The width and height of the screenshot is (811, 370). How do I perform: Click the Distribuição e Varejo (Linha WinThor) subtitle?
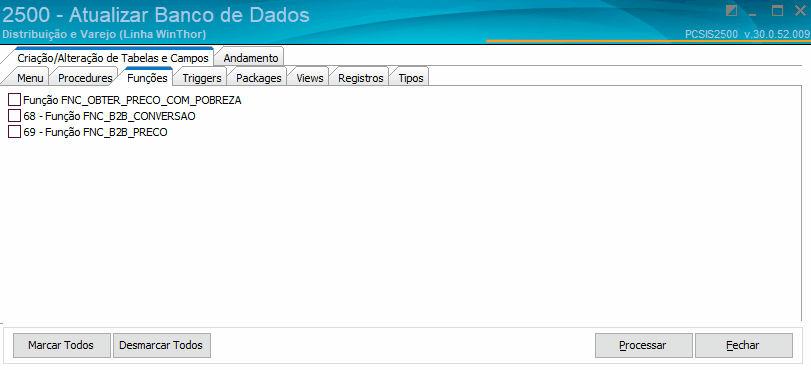[x=104, y=35]
